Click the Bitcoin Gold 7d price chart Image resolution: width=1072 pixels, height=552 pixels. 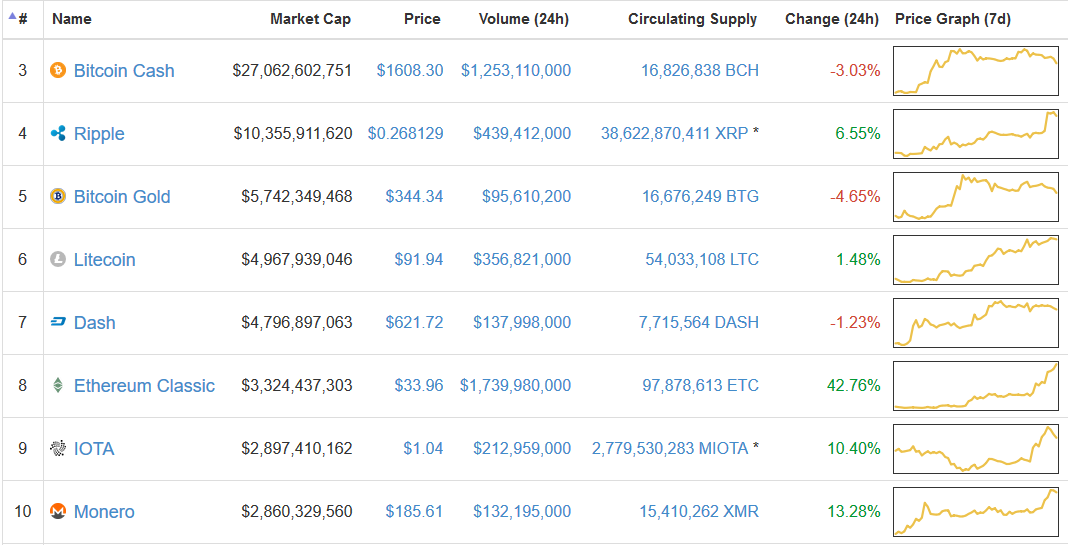975,197
